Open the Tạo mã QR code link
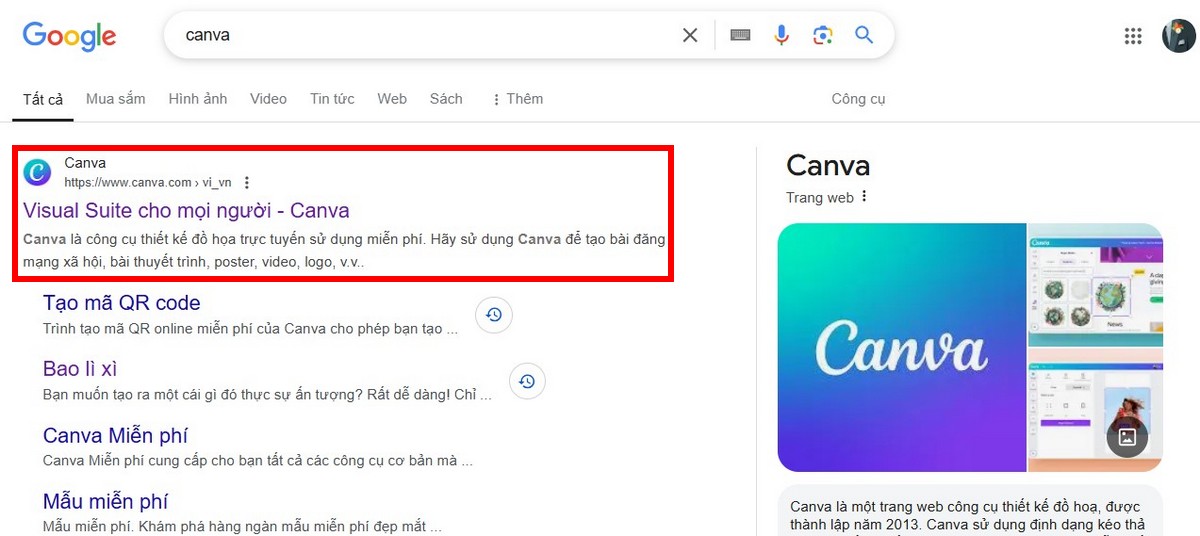The image size is (1200, 536). [x=122, y=303]
